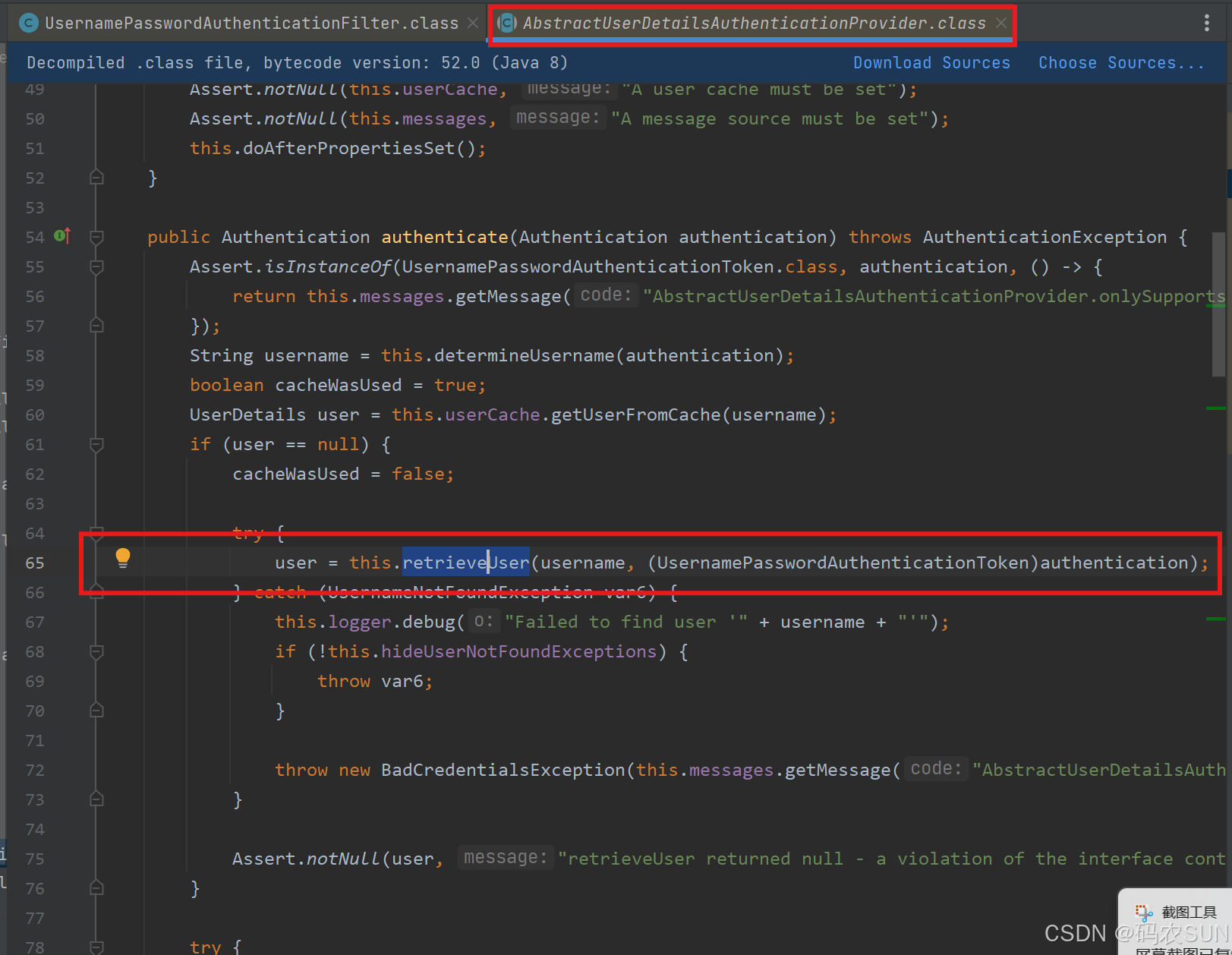Collapse the authenticate method at line 54
This screenshot has width=1232, height=955.
(96, 237)
